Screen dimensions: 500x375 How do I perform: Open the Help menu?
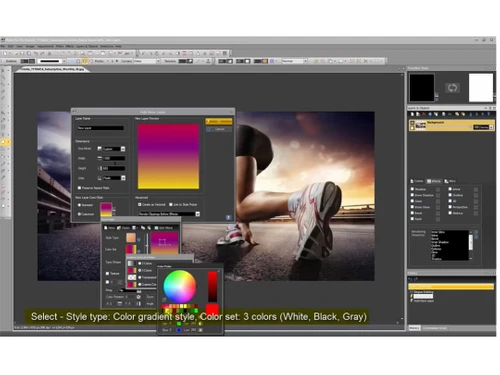pos(118,46)
